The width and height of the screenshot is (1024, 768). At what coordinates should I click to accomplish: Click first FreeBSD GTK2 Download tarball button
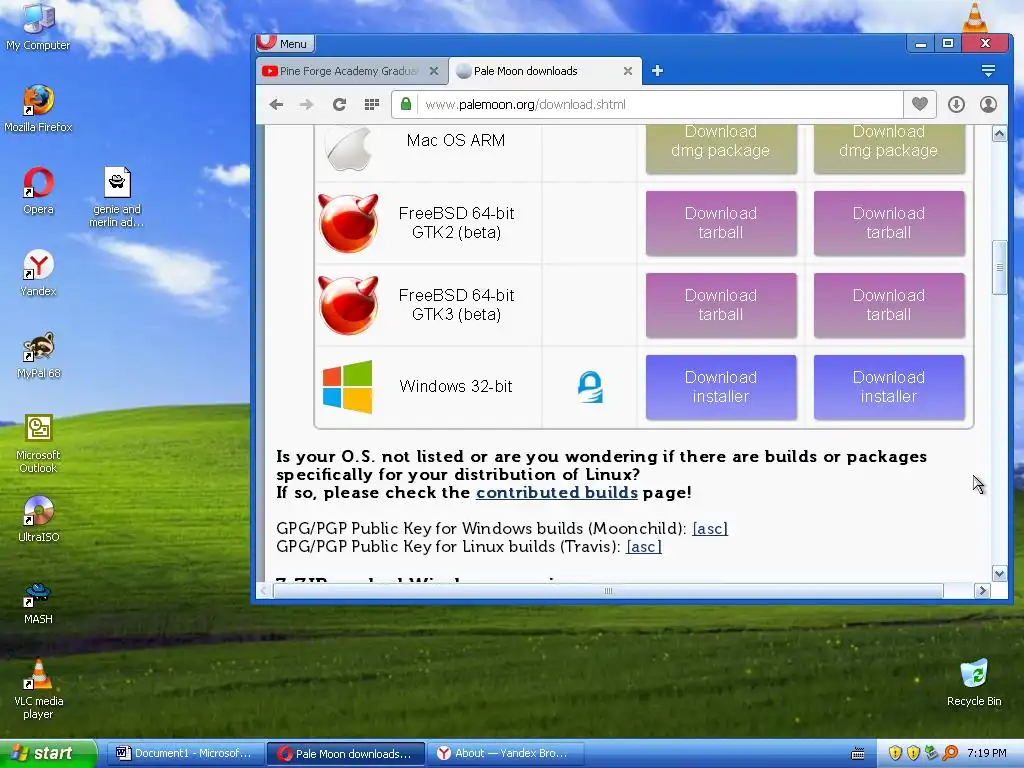(721, 223)
